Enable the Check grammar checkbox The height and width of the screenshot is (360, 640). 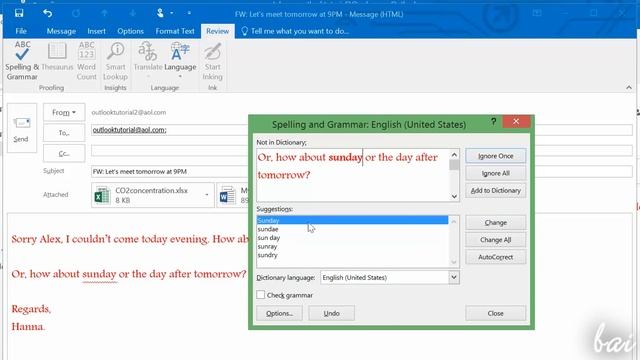coord(260,295)
